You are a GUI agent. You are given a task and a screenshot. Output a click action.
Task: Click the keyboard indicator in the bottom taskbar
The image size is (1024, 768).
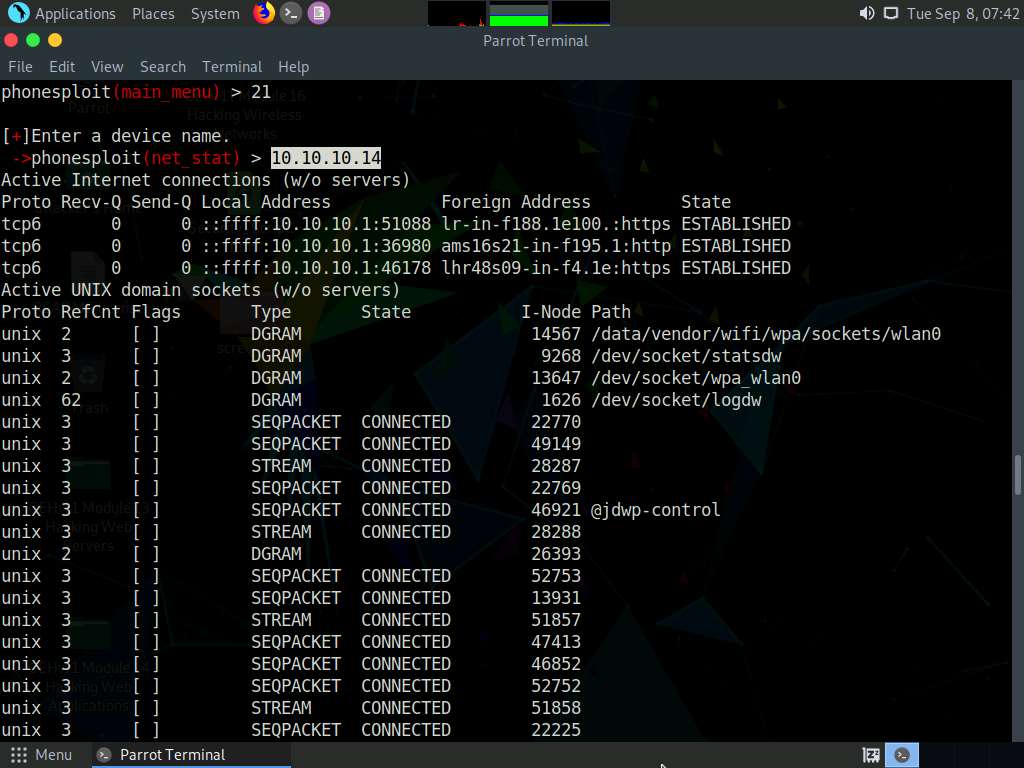point(870,755)
